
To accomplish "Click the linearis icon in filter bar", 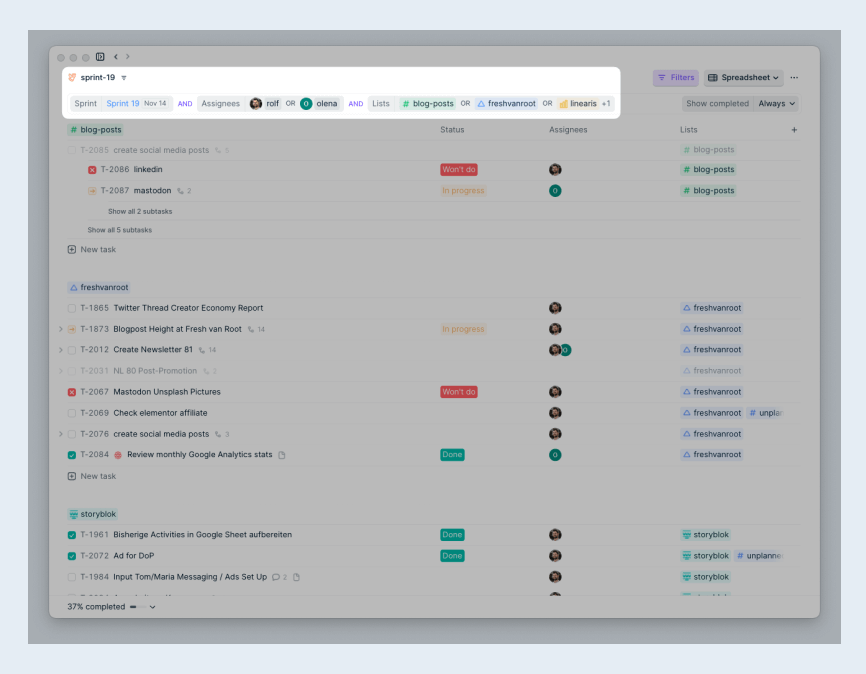I will point(563,103).
